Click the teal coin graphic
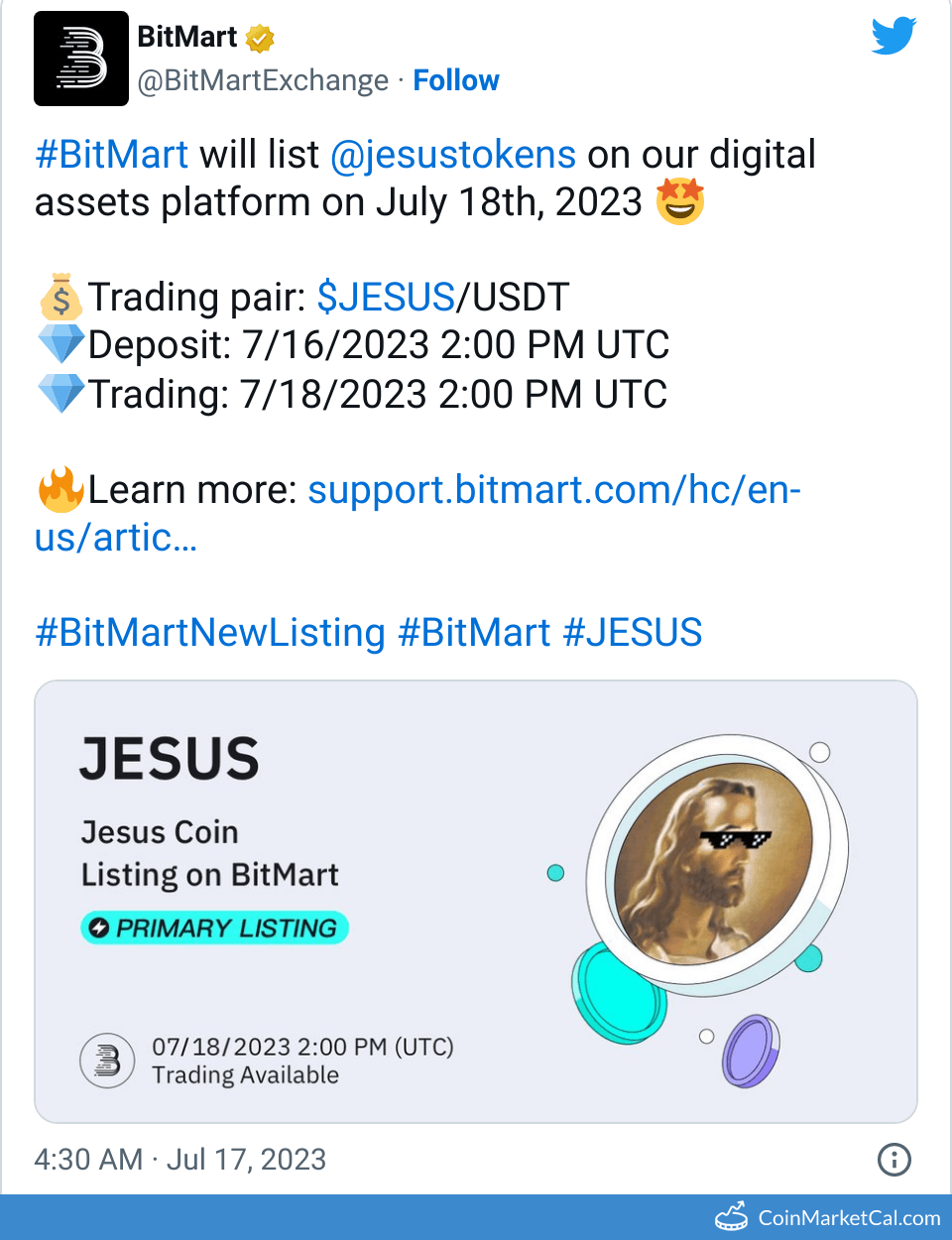 click(619, 992)
